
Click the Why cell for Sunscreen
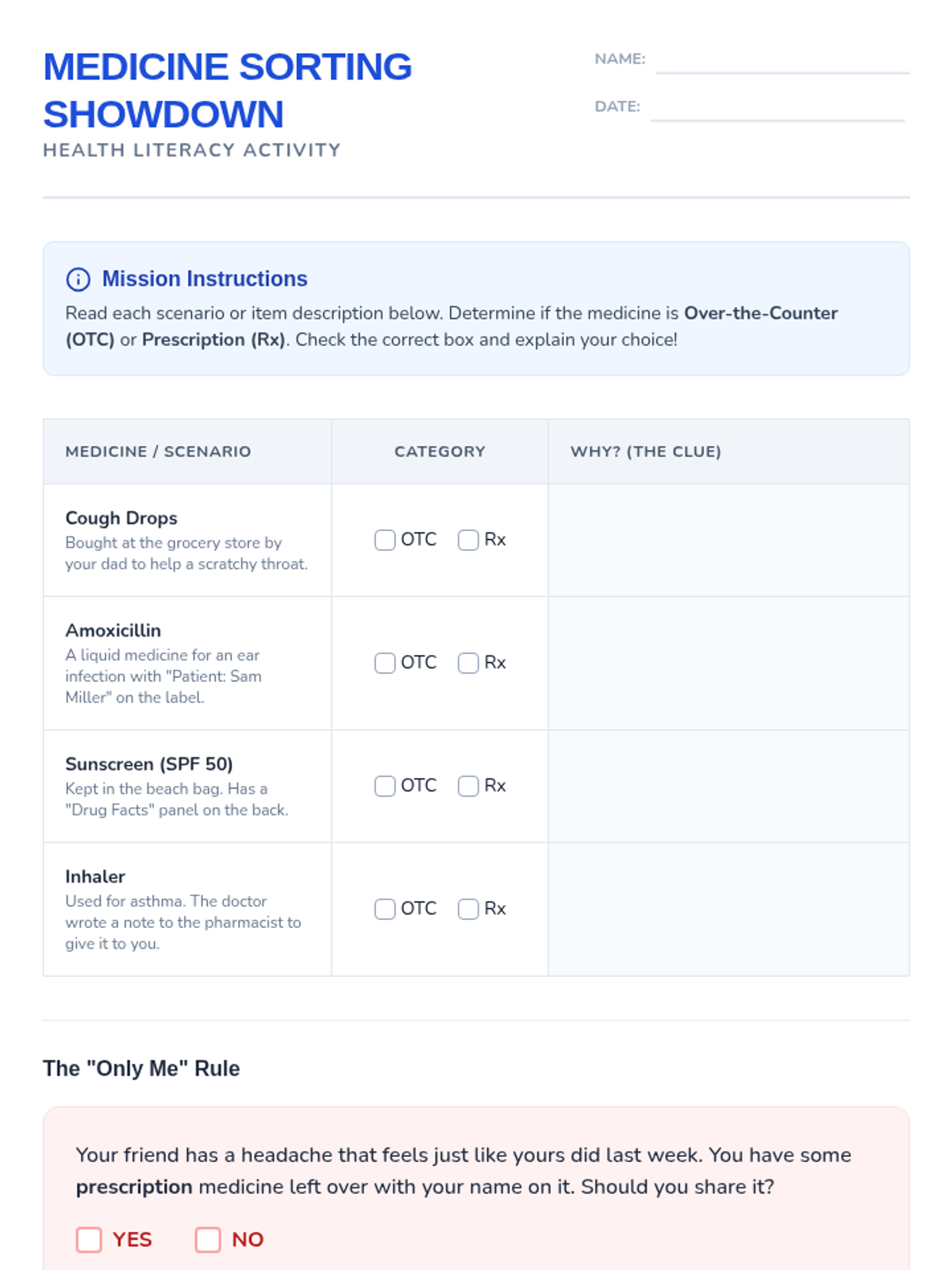(x=728, y=787)
